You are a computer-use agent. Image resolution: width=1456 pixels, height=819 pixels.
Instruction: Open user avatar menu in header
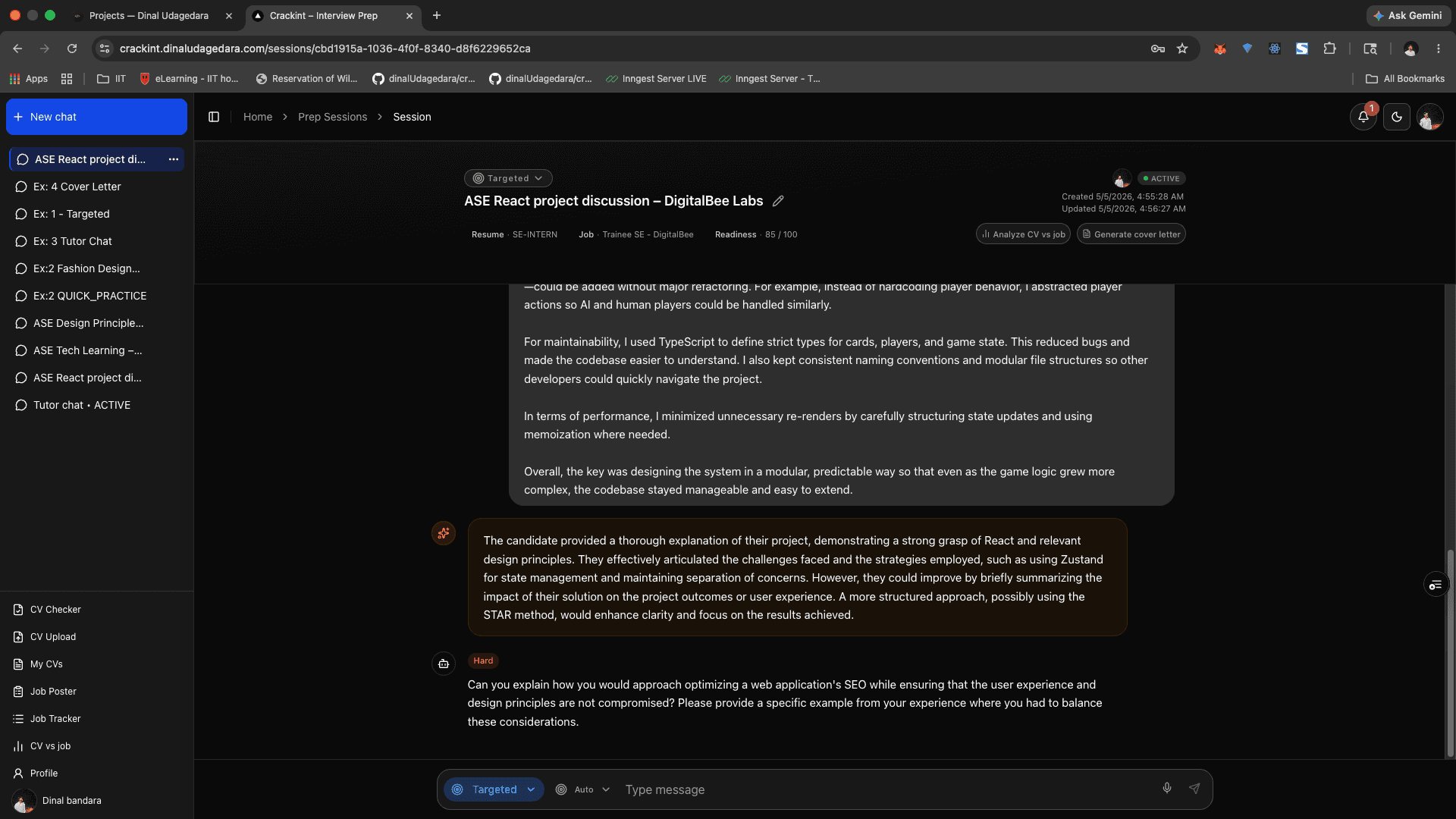[1430, 117]
